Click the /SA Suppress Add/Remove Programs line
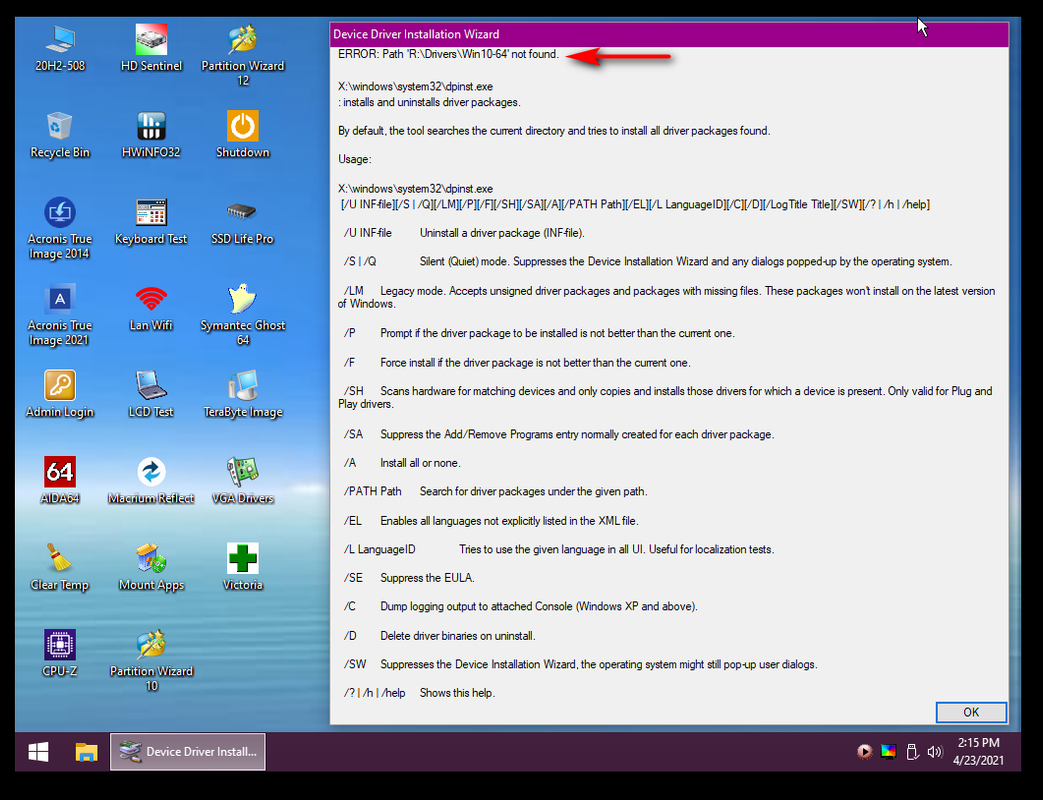Viewport: 1043px width, 800px height. [559, 435]
